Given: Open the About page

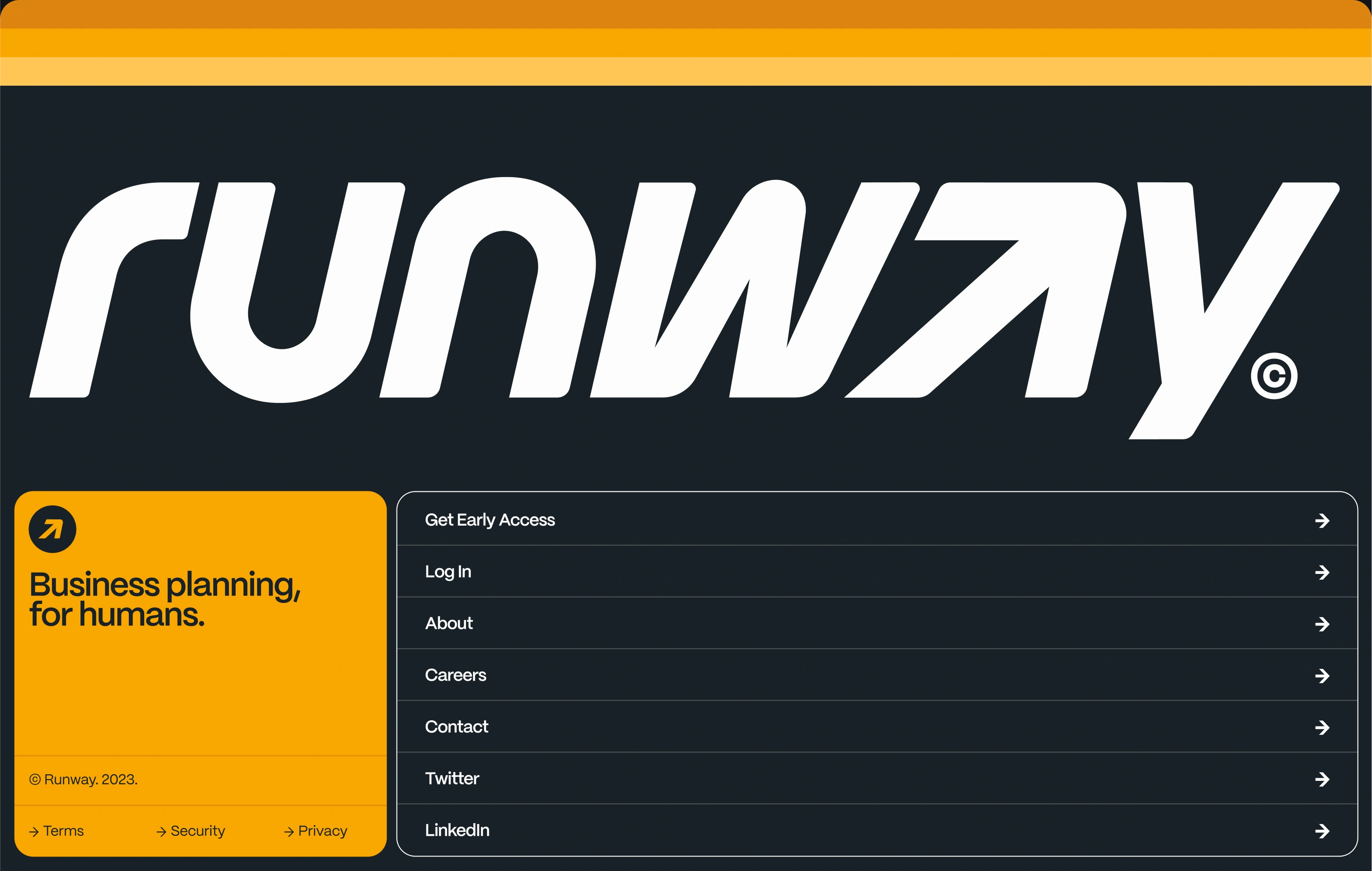Looking at the screenshot, I should tap(449, 624).
